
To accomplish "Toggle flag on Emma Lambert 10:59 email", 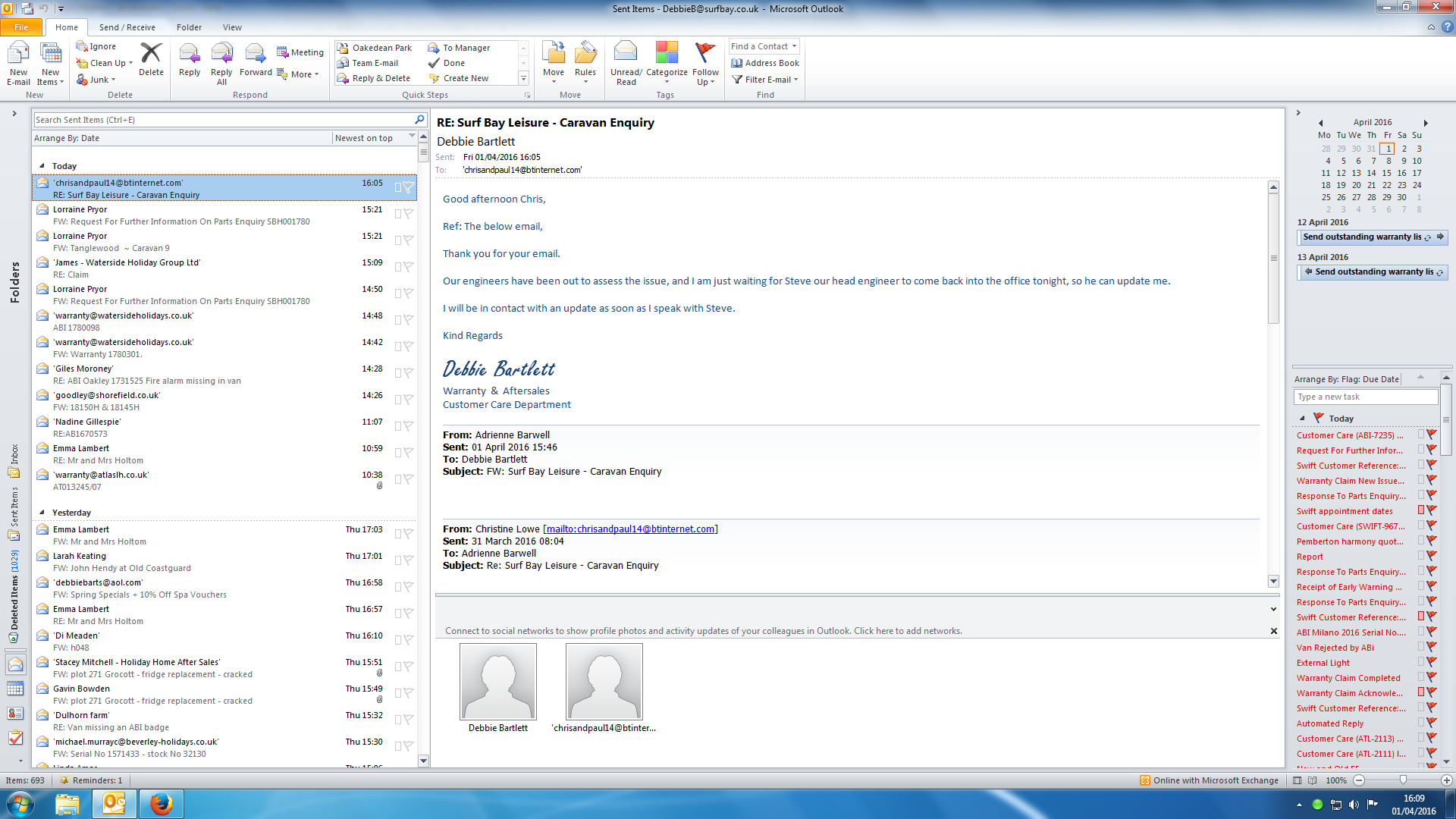I will click(408, 453).
